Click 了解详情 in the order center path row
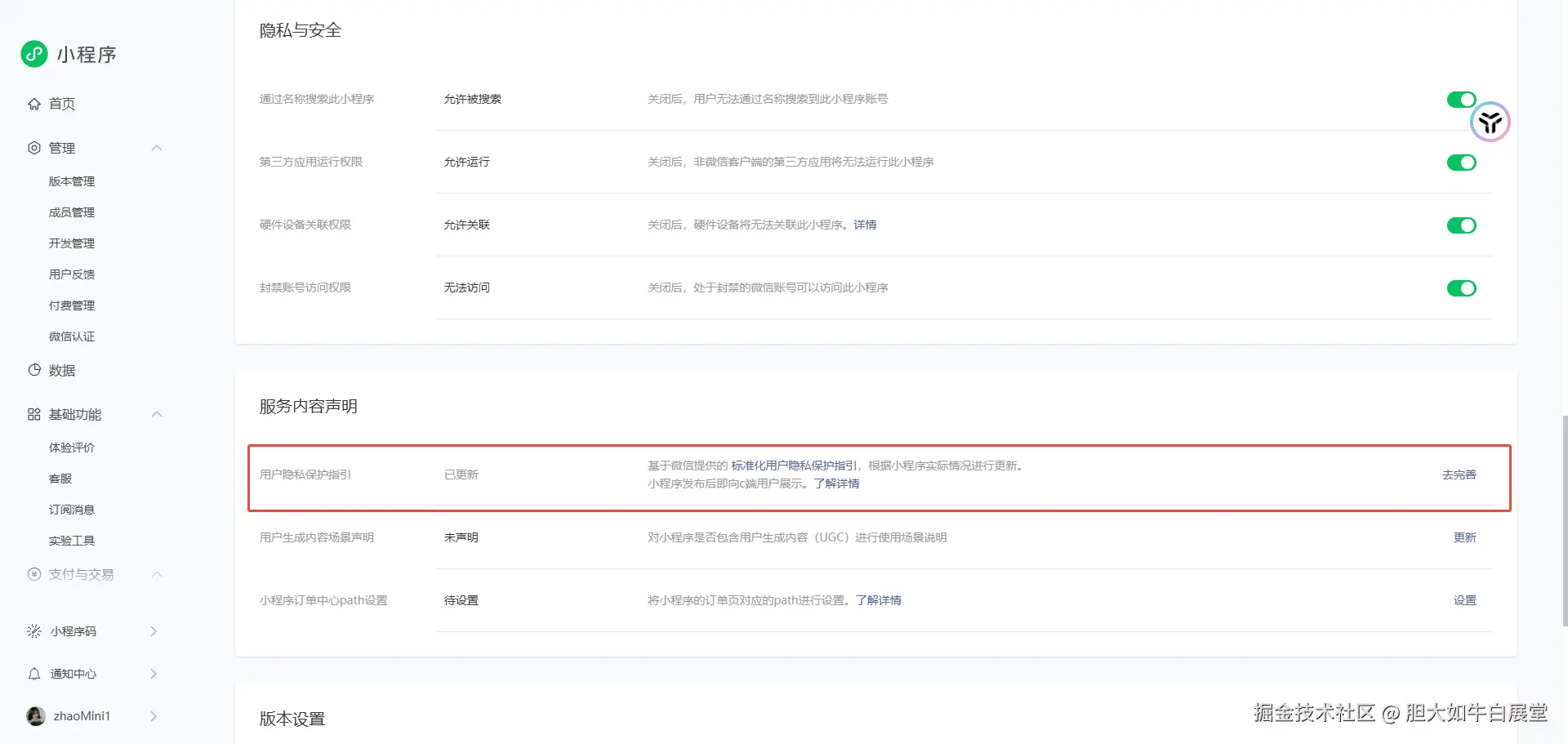 [x=879, y=600]
